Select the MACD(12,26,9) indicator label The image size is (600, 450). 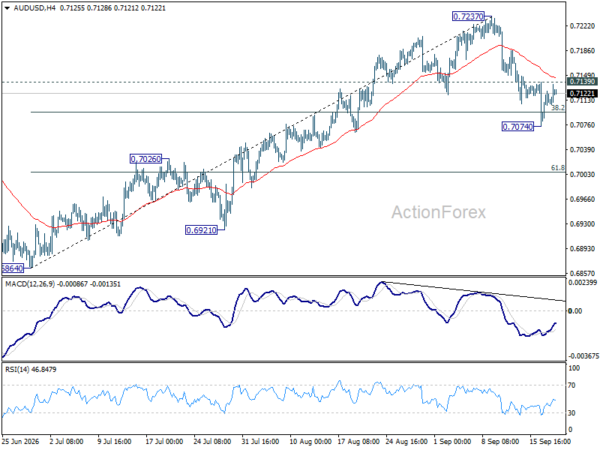tap(30, 284)
